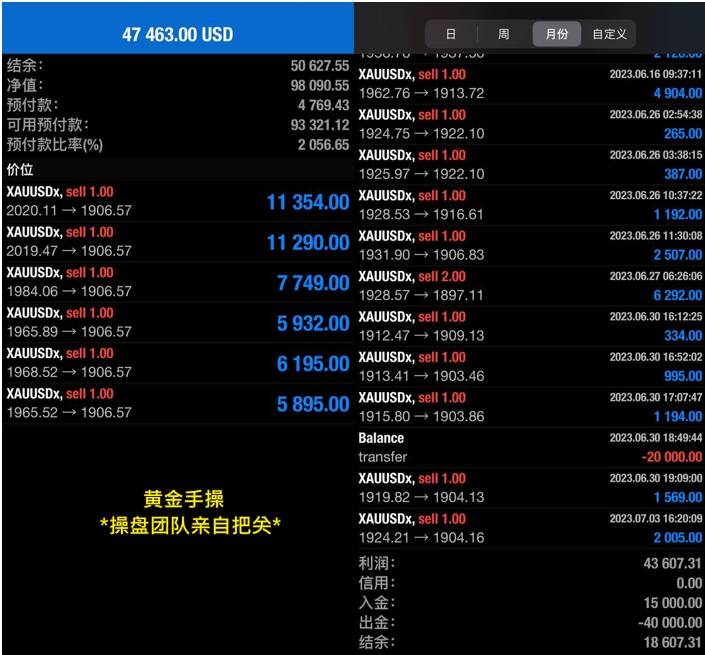705x655 pixels.
Task: Open history trade dated 2023.06.30 17:07:47
Action: (x=530, y=408)
